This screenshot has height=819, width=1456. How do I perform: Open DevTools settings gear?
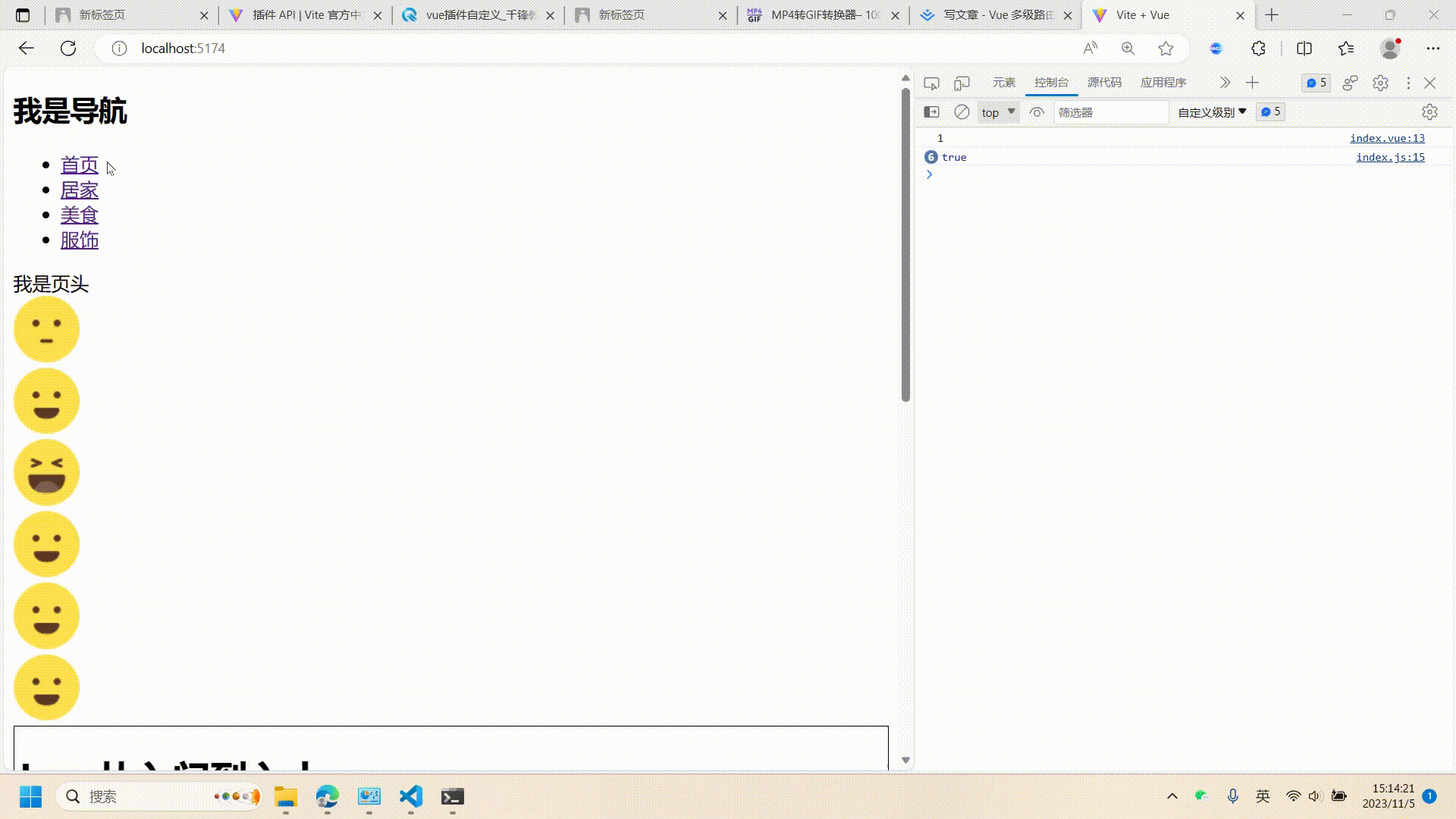click(x=1379, y=83)
